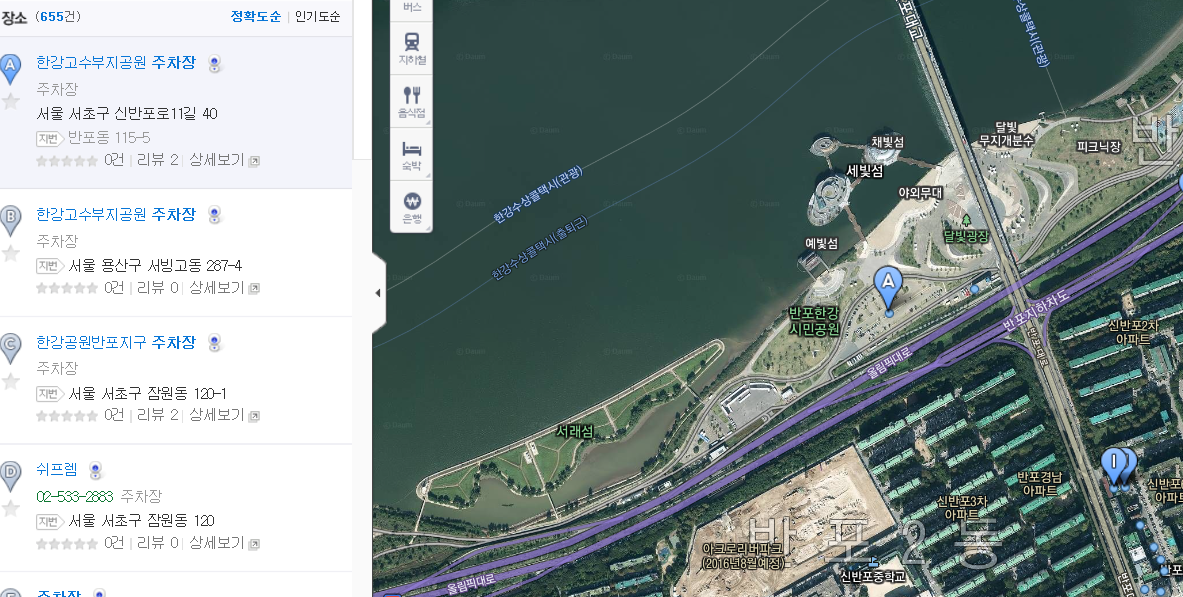Click the star rating of result B
This screenshot has height=597, width=1183.
click(x=67, y=288)
